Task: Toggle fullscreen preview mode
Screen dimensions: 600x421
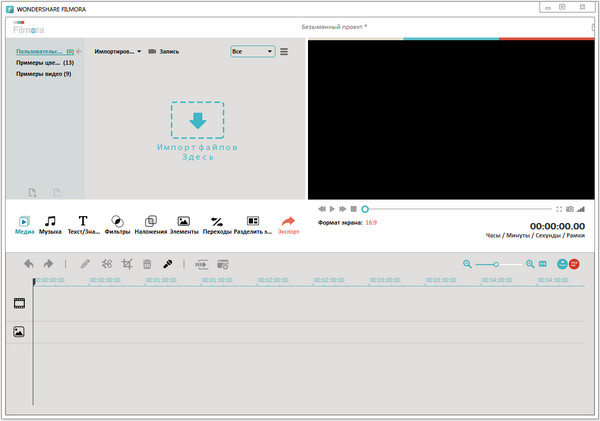Action: (x=558, y=209)
